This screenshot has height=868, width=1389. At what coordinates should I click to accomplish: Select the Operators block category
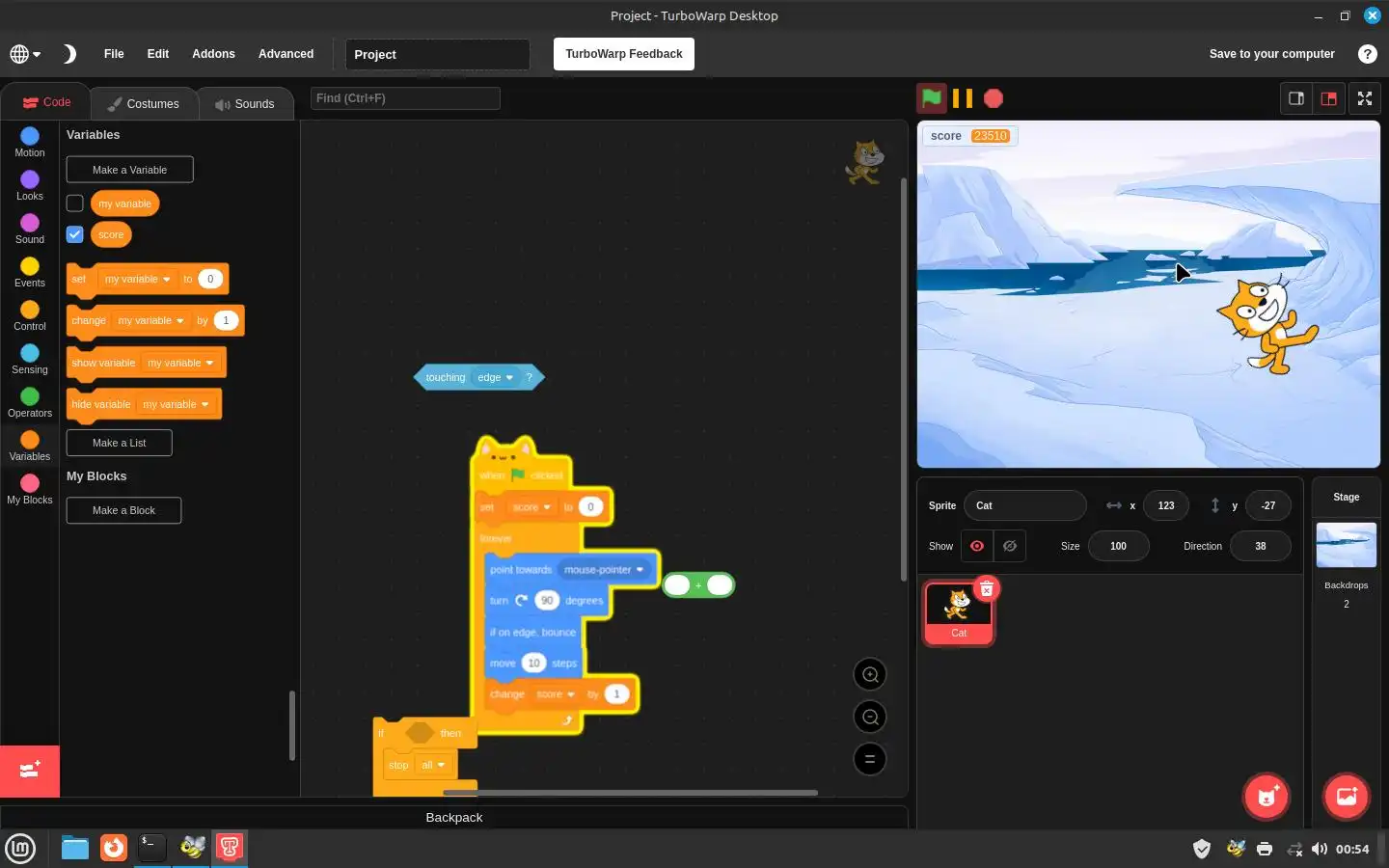click(x=30, y=403)
